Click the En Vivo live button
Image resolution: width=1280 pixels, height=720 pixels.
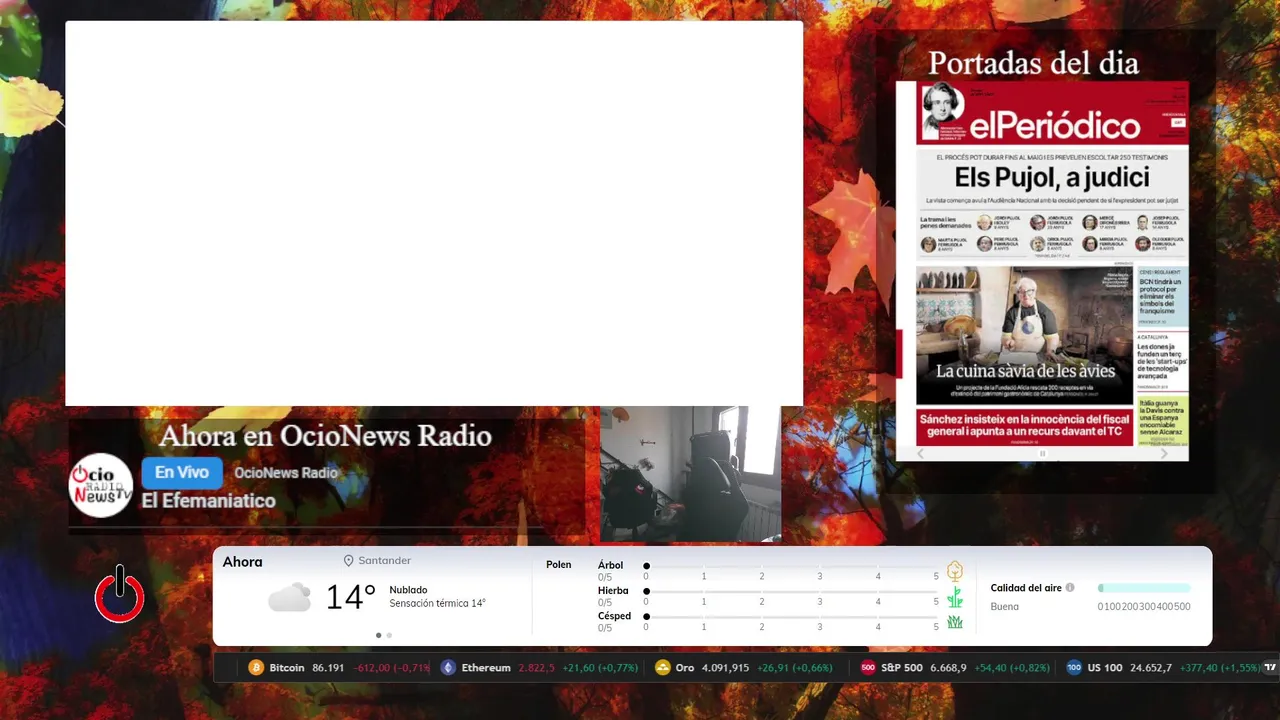coord(182,472)
